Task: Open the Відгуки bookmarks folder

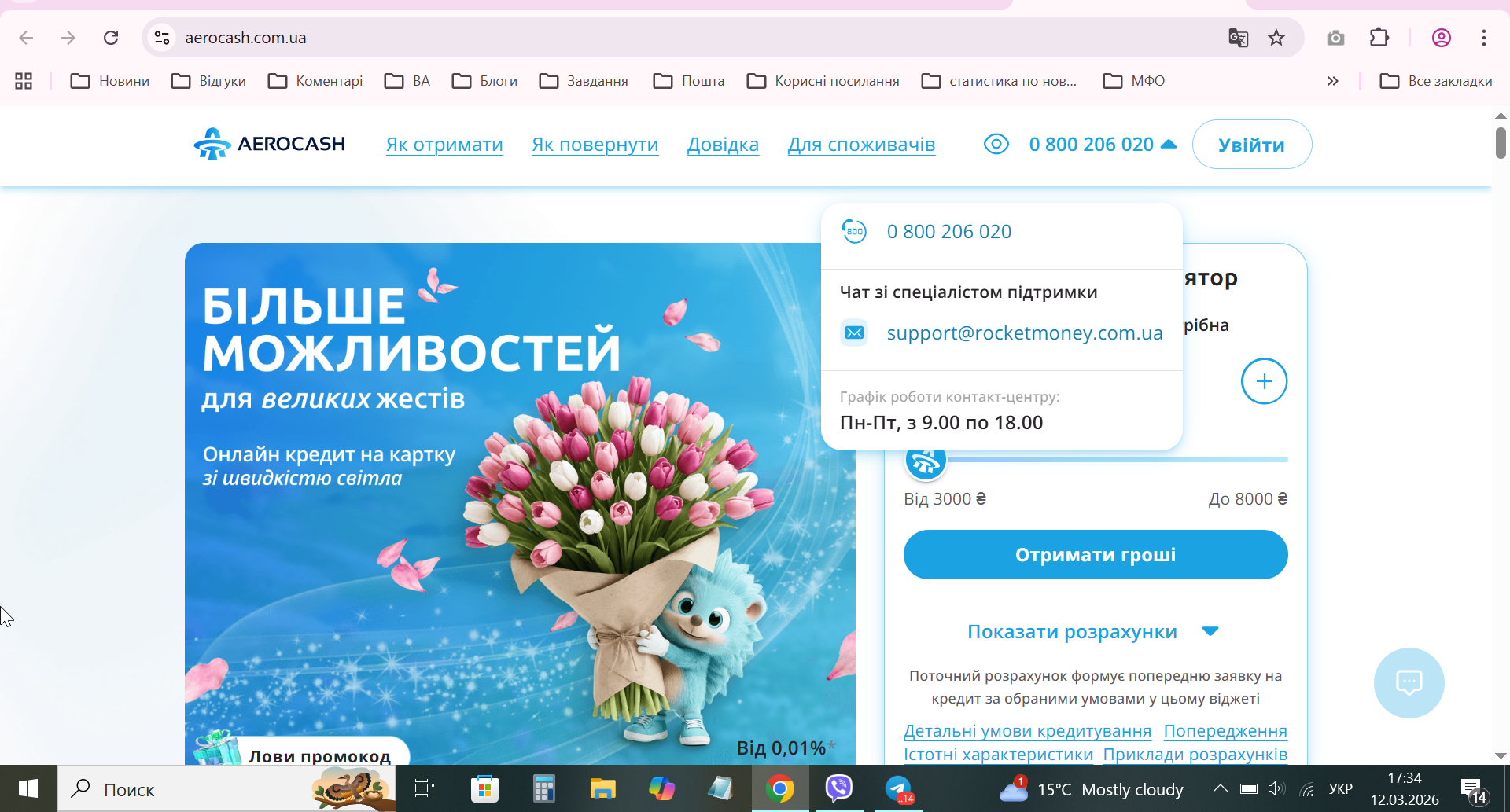Action: coord(209,81)
